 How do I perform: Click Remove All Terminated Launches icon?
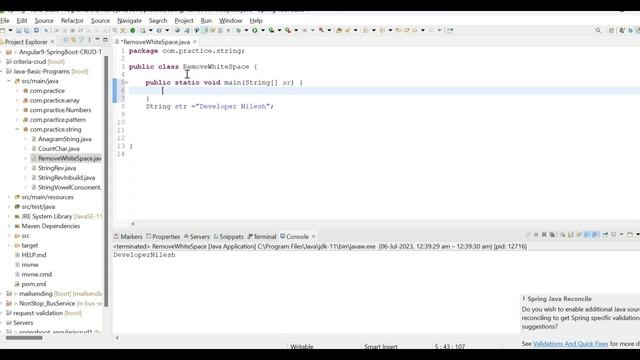552,235
